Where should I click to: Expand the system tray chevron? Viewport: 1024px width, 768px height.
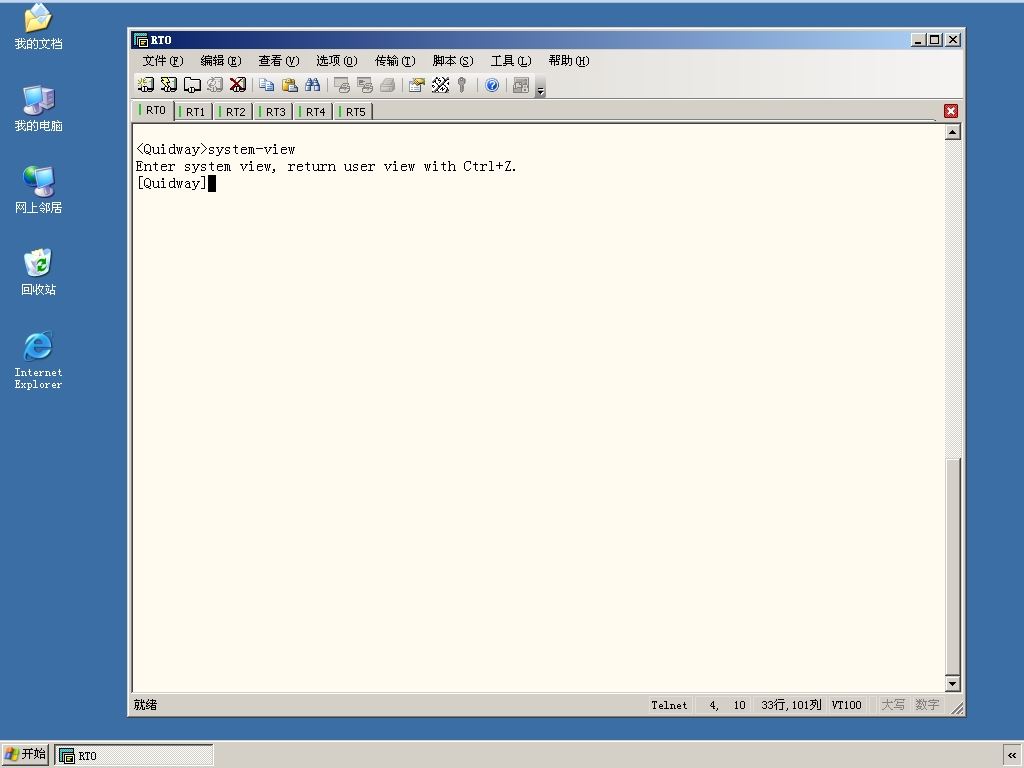pos(1012,756)
